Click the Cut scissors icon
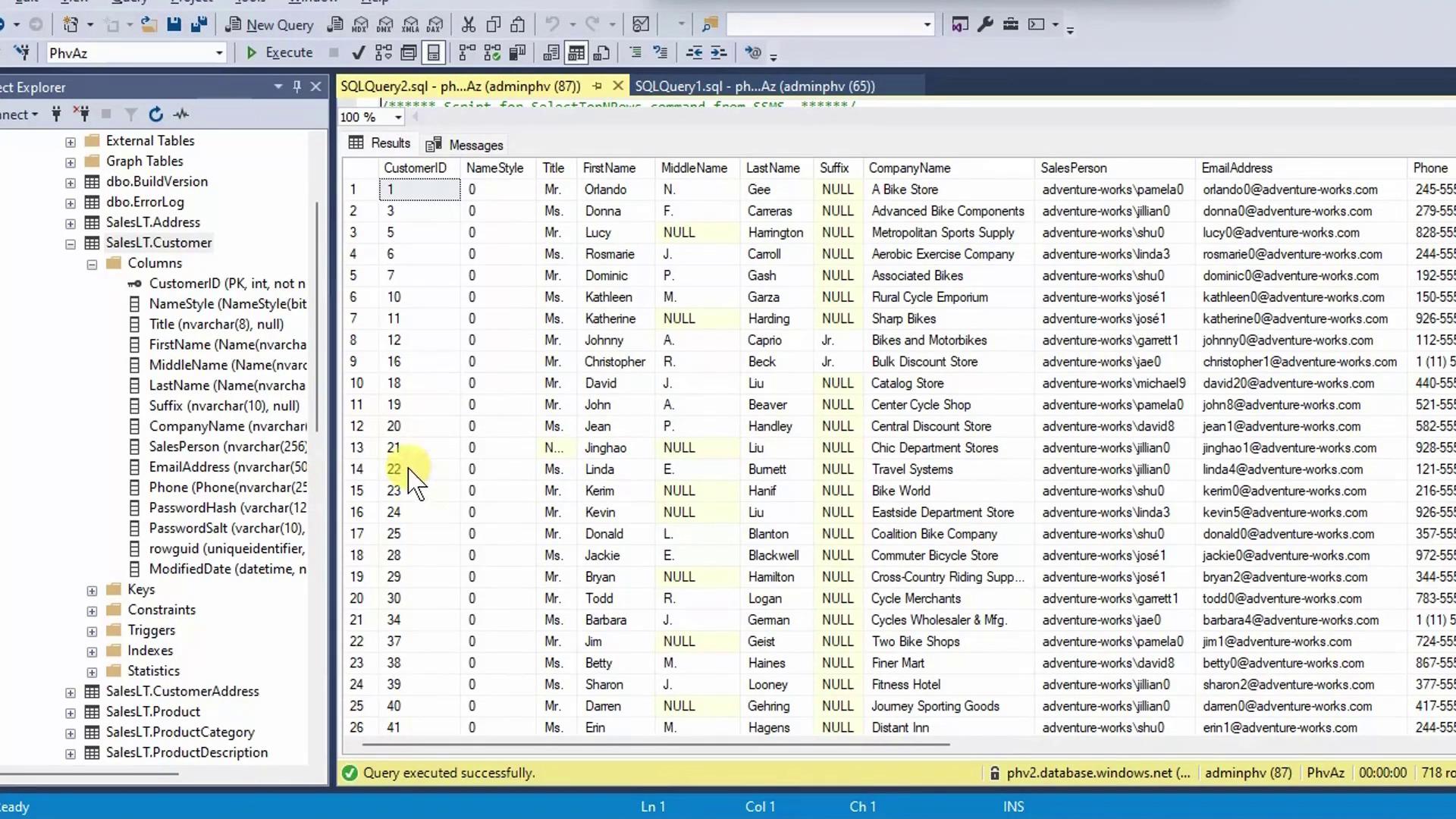This screenshot has height=819, width=1456. [x=469, y=25]
